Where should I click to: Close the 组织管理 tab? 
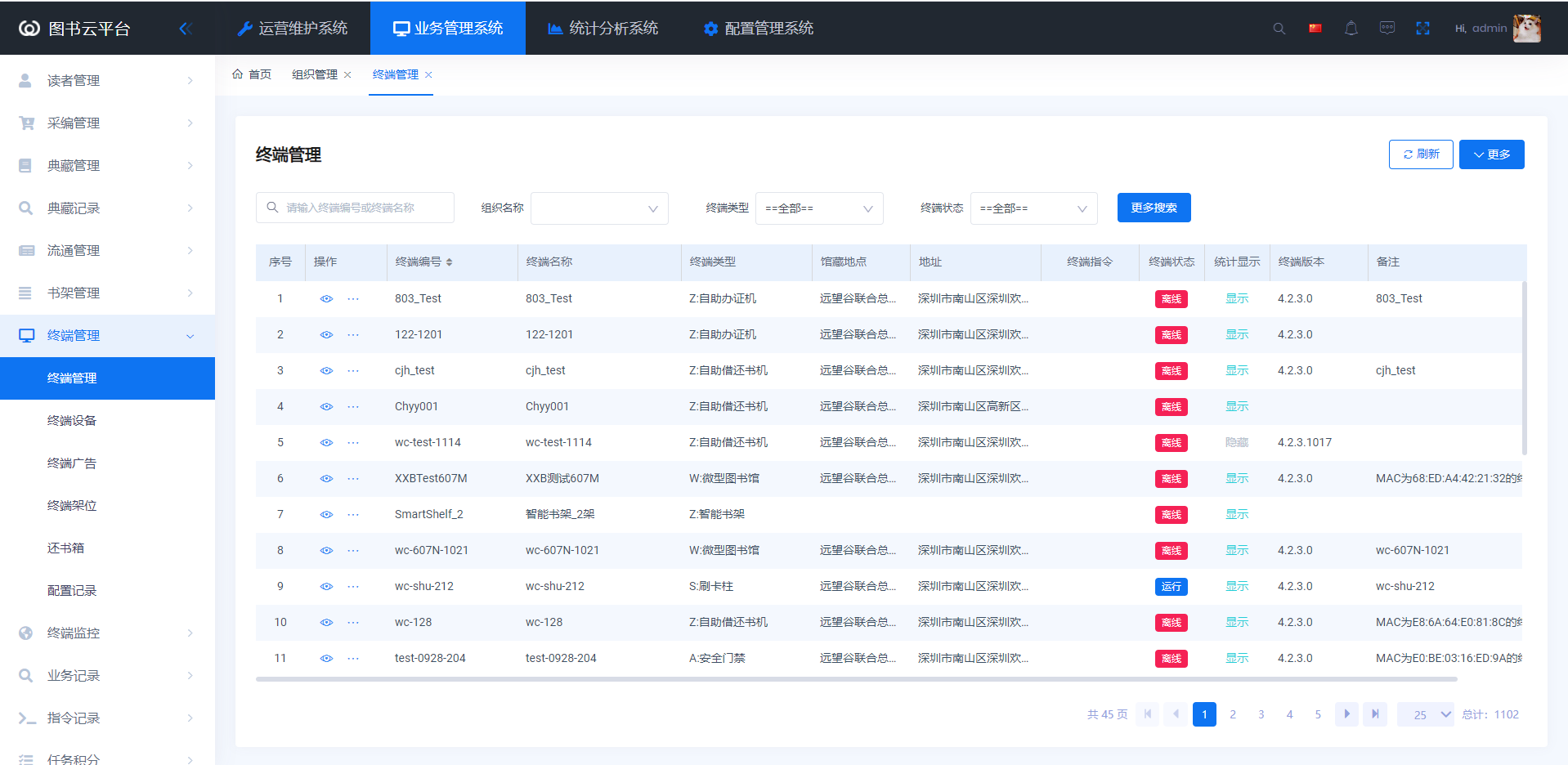point(347,75)
